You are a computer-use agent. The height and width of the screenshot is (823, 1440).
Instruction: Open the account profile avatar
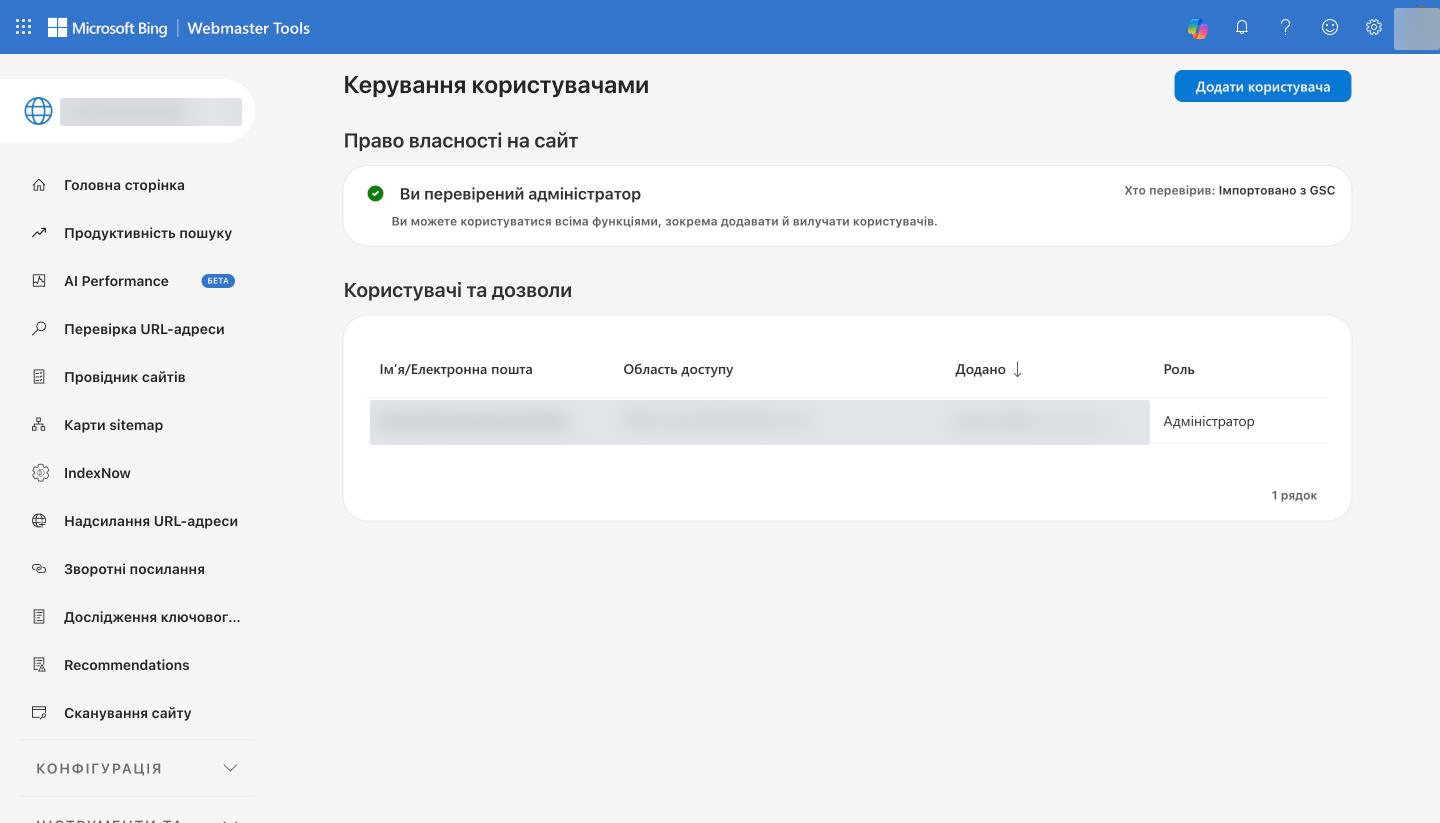[x=1416, y=28]
